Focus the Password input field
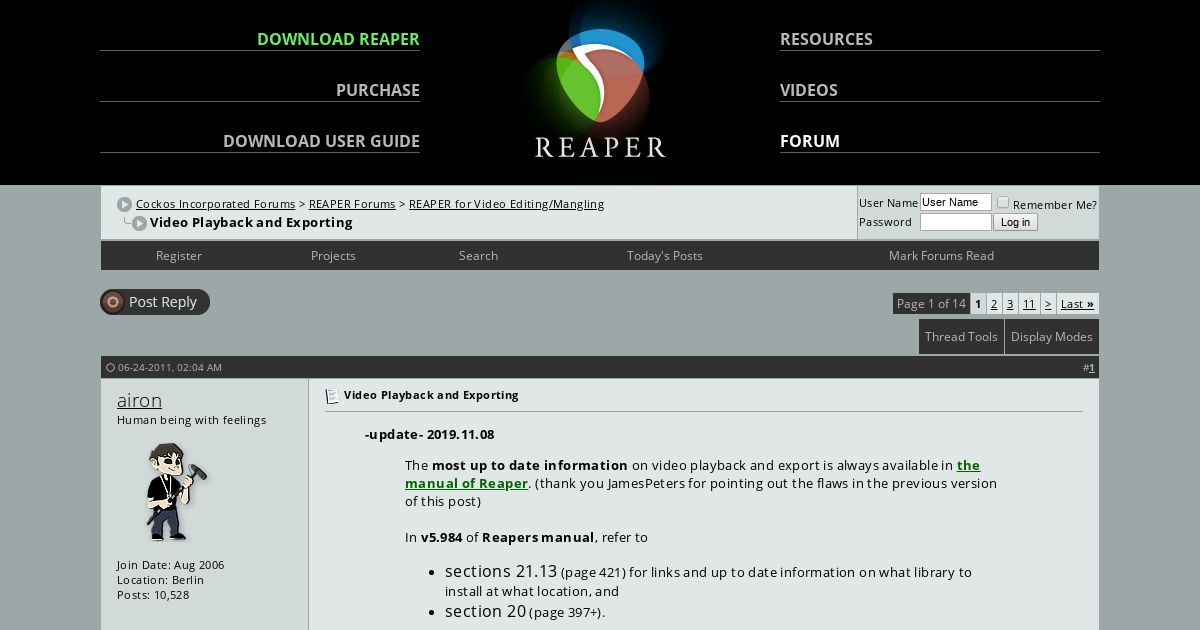 [x=956, y=222]
